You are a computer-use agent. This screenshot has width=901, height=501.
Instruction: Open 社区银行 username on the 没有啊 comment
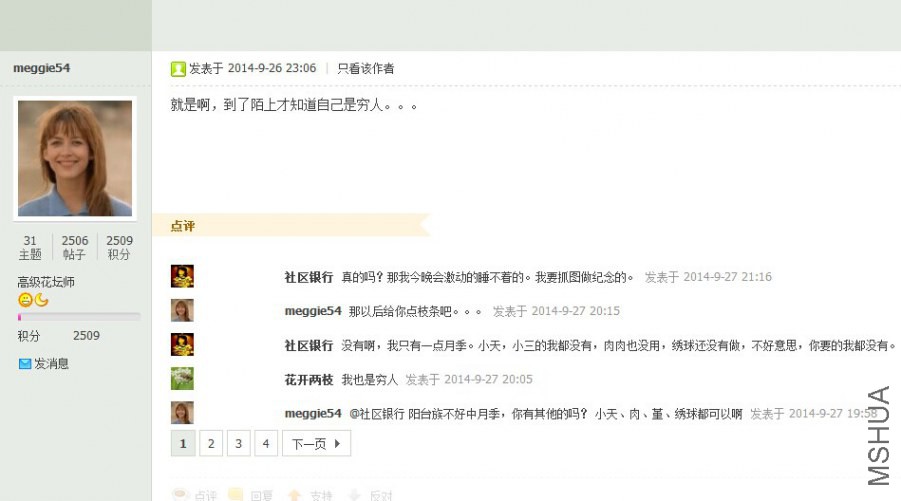pos(309,346)
